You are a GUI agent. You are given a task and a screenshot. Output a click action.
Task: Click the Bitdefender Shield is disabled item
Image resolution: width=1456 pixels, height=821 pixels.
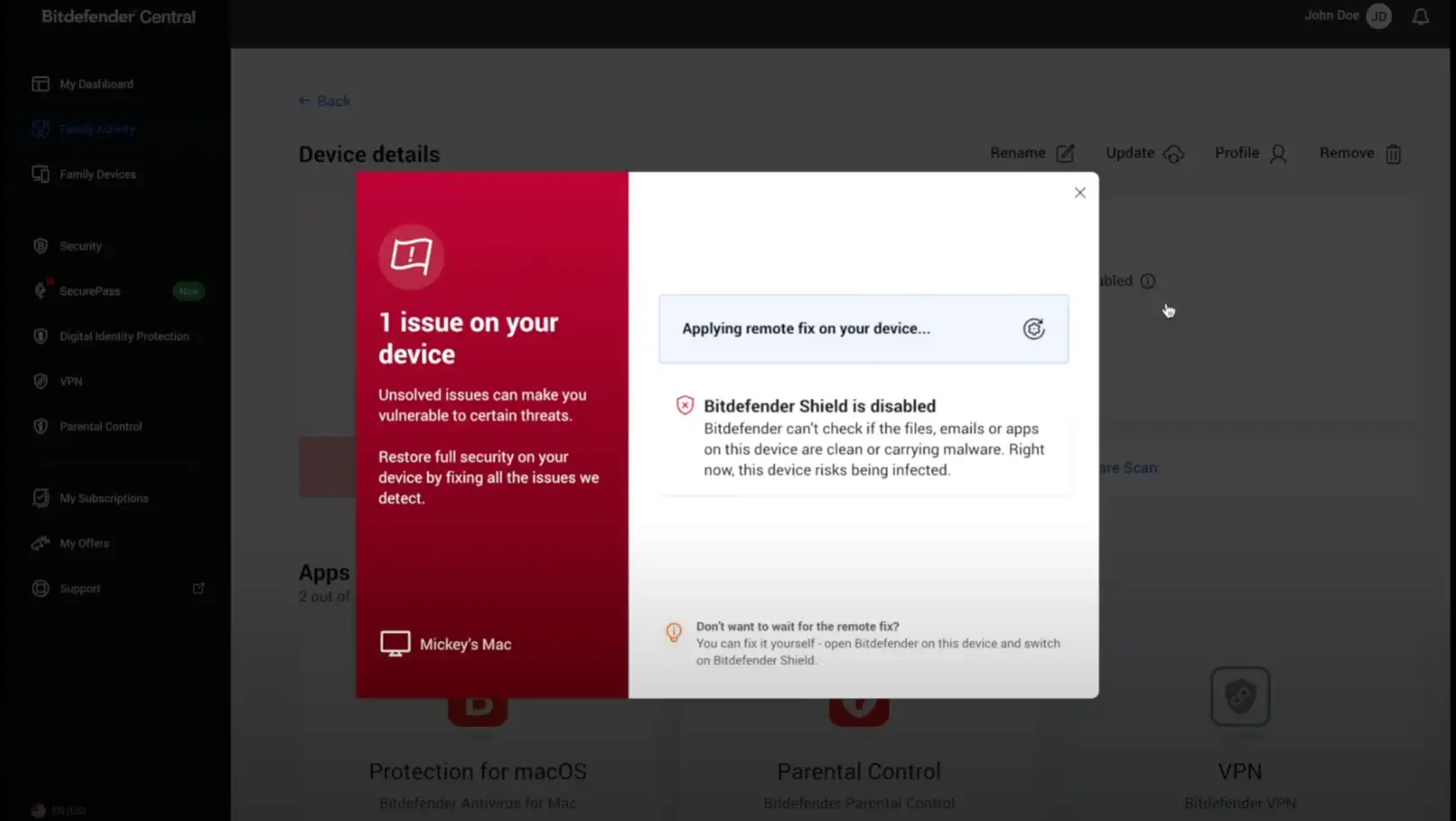pyautogui.click(x=819, y=406)
